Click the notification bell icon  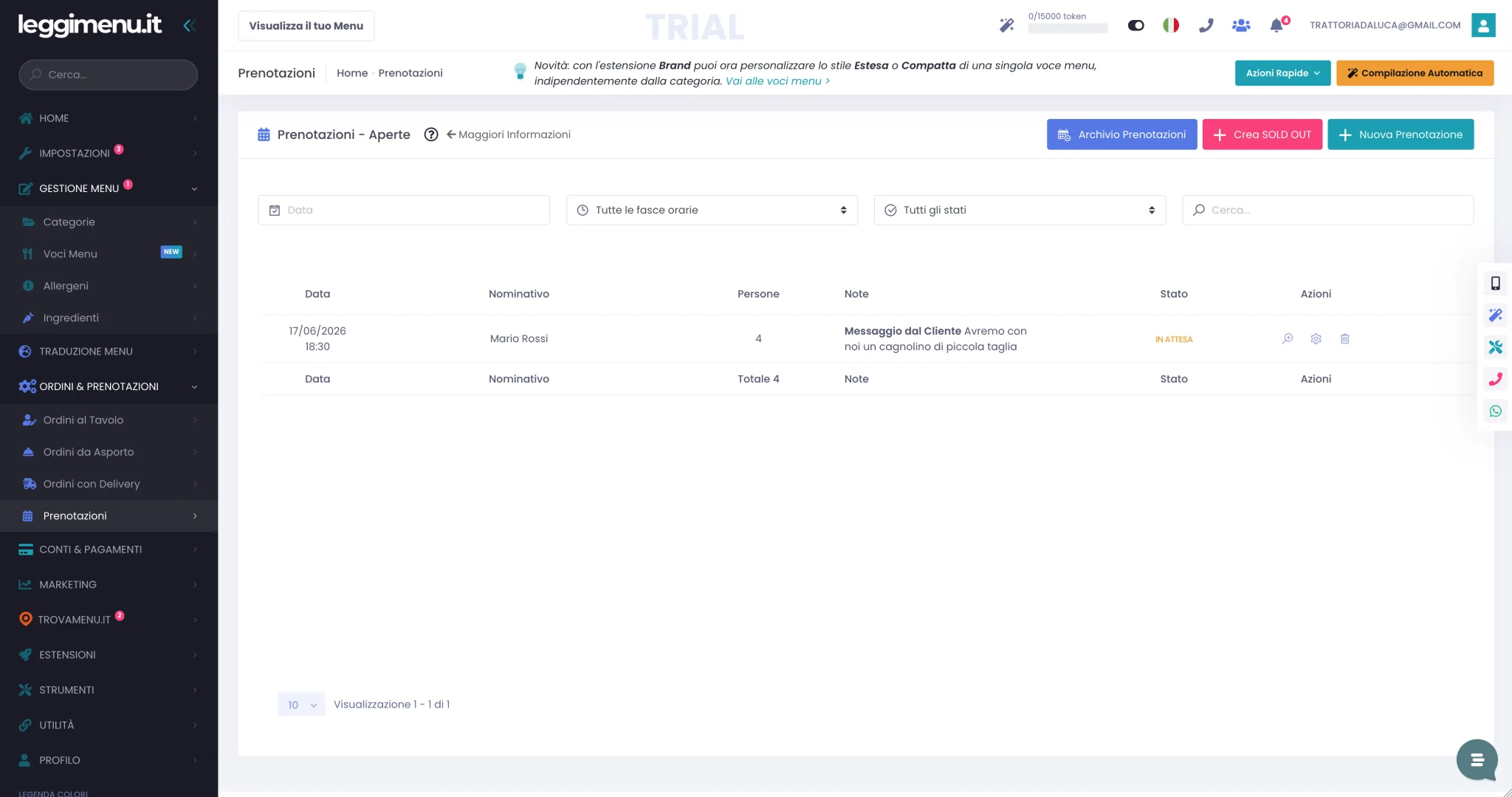click(x=1276, y=26)
